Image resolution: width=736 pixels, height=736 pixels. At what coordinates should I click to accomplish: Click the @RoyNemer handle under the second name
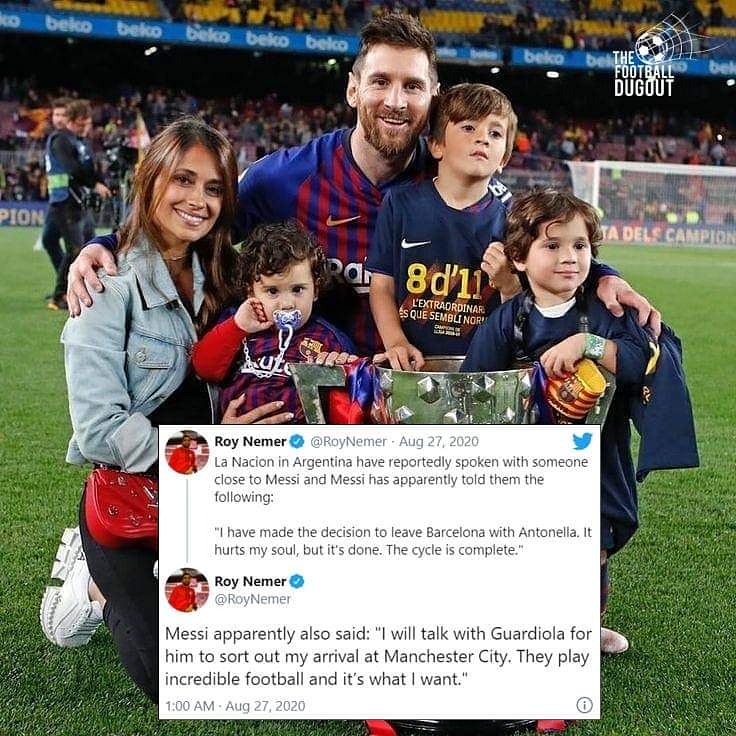(x=253, y=599)
